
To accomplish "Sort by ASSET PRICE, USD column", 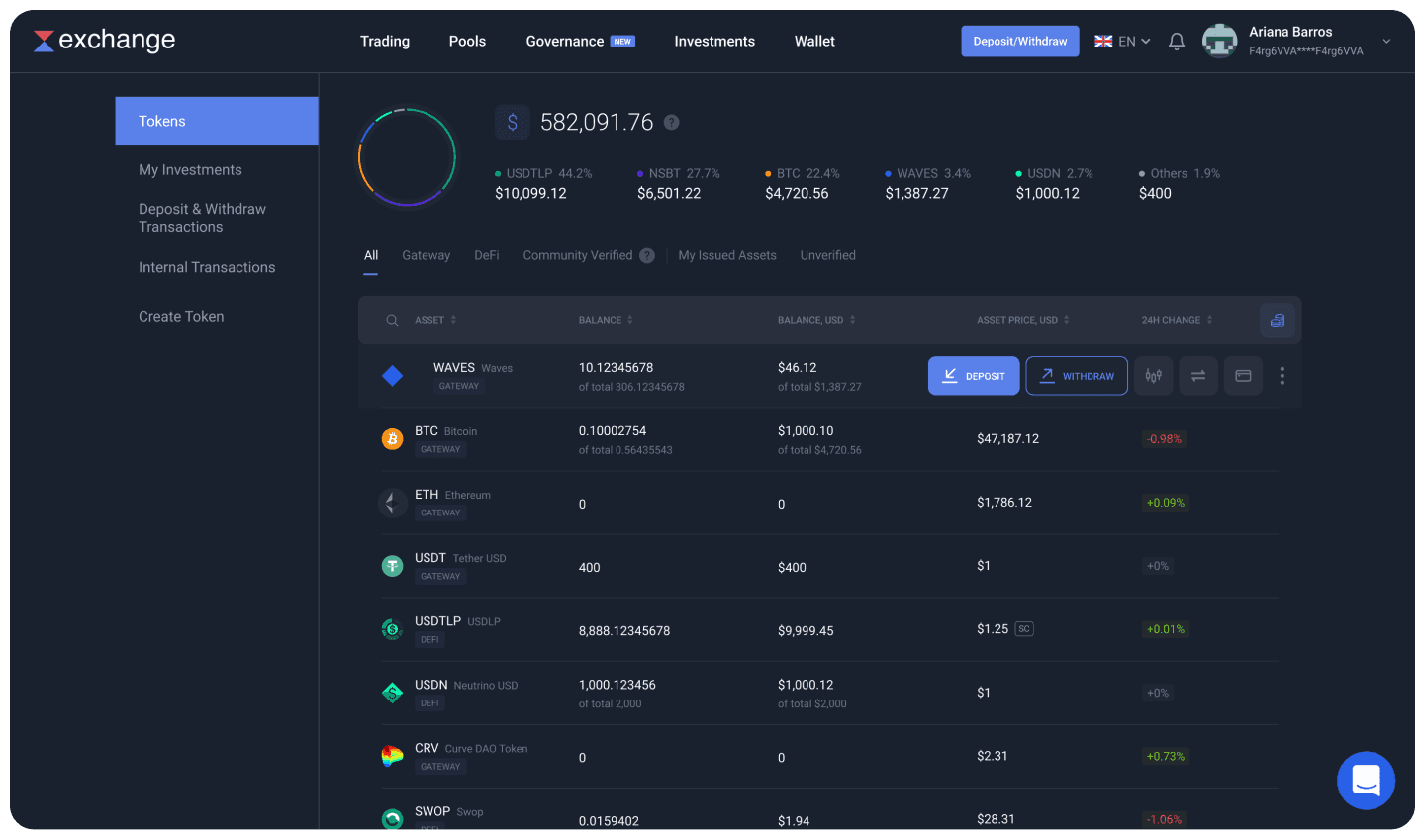I will (x=1023, y=320).
